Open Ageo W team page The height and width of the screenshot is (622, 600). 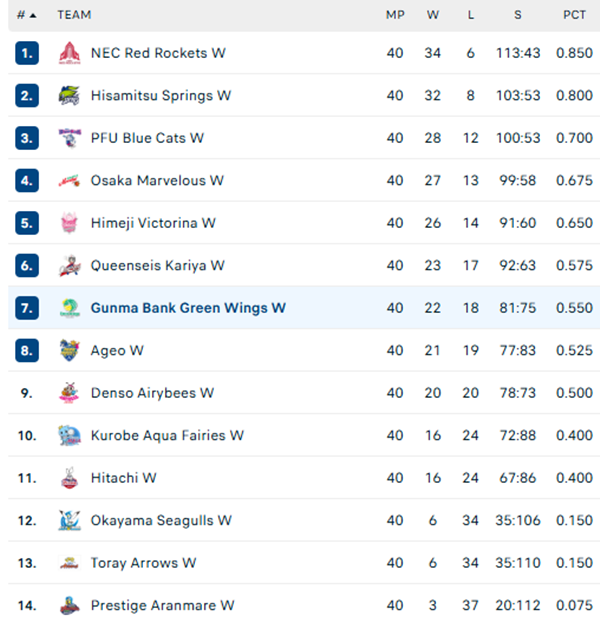point(117,351)
